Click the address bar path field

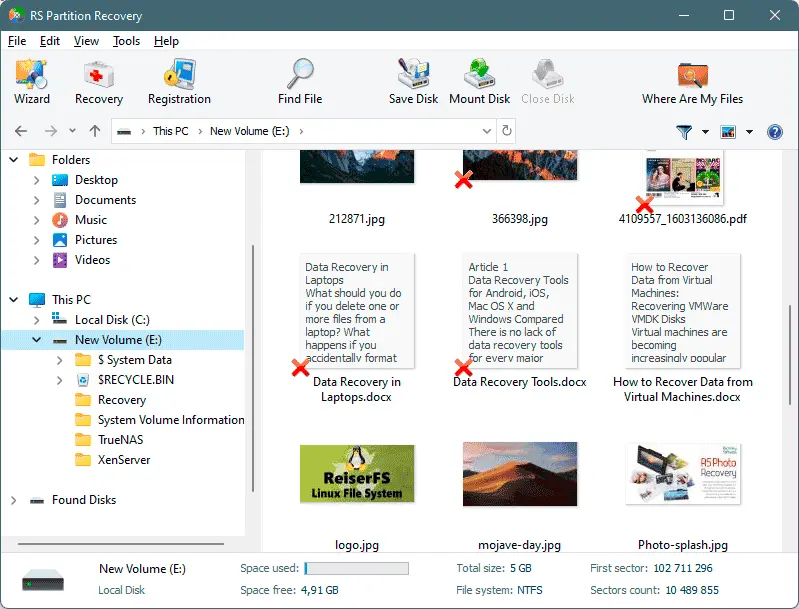coord(304,131)
